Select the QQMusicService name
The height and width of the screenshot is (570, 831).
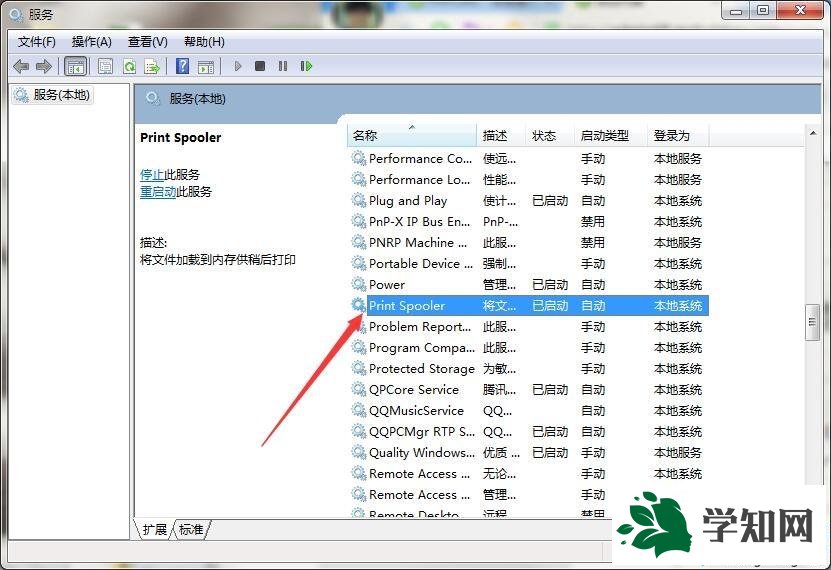(x=417, y=411)
